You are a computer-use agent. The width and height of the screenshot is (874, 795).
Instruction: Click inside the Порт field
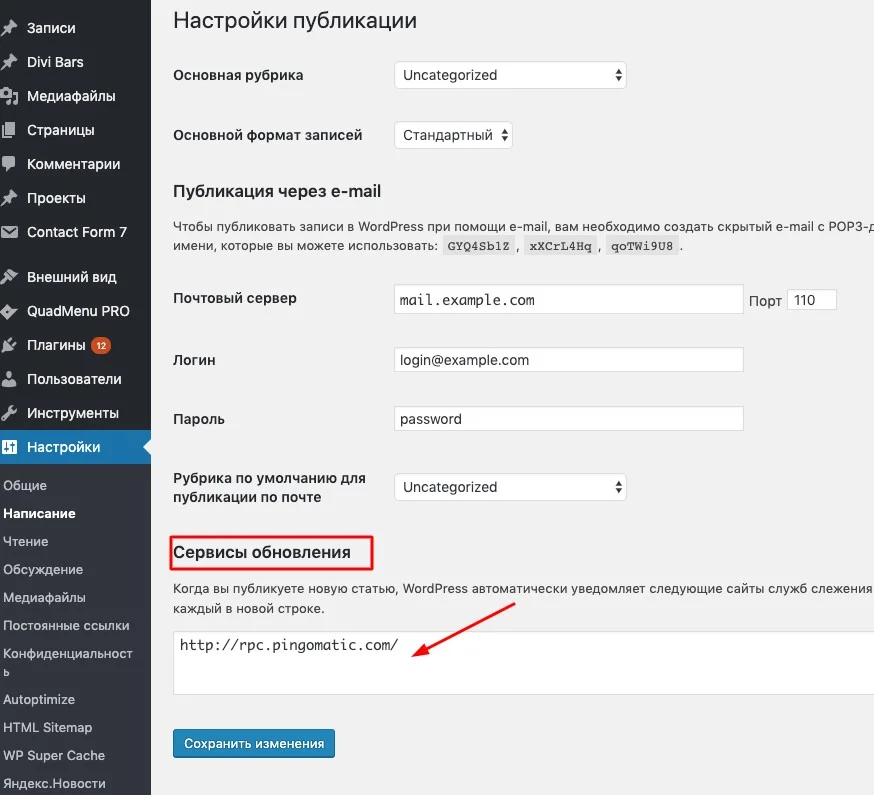(812, 299)
